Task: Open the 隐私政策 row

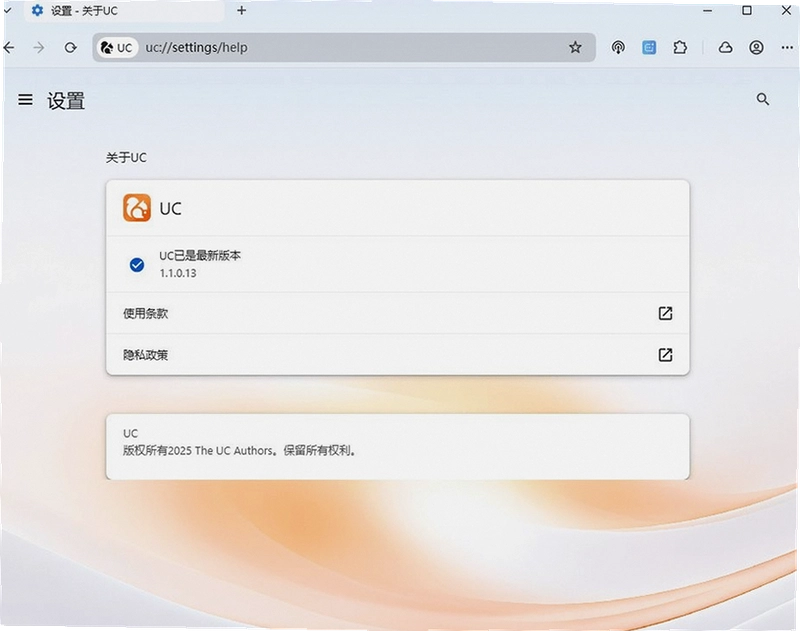Action: tap(397, 355)
